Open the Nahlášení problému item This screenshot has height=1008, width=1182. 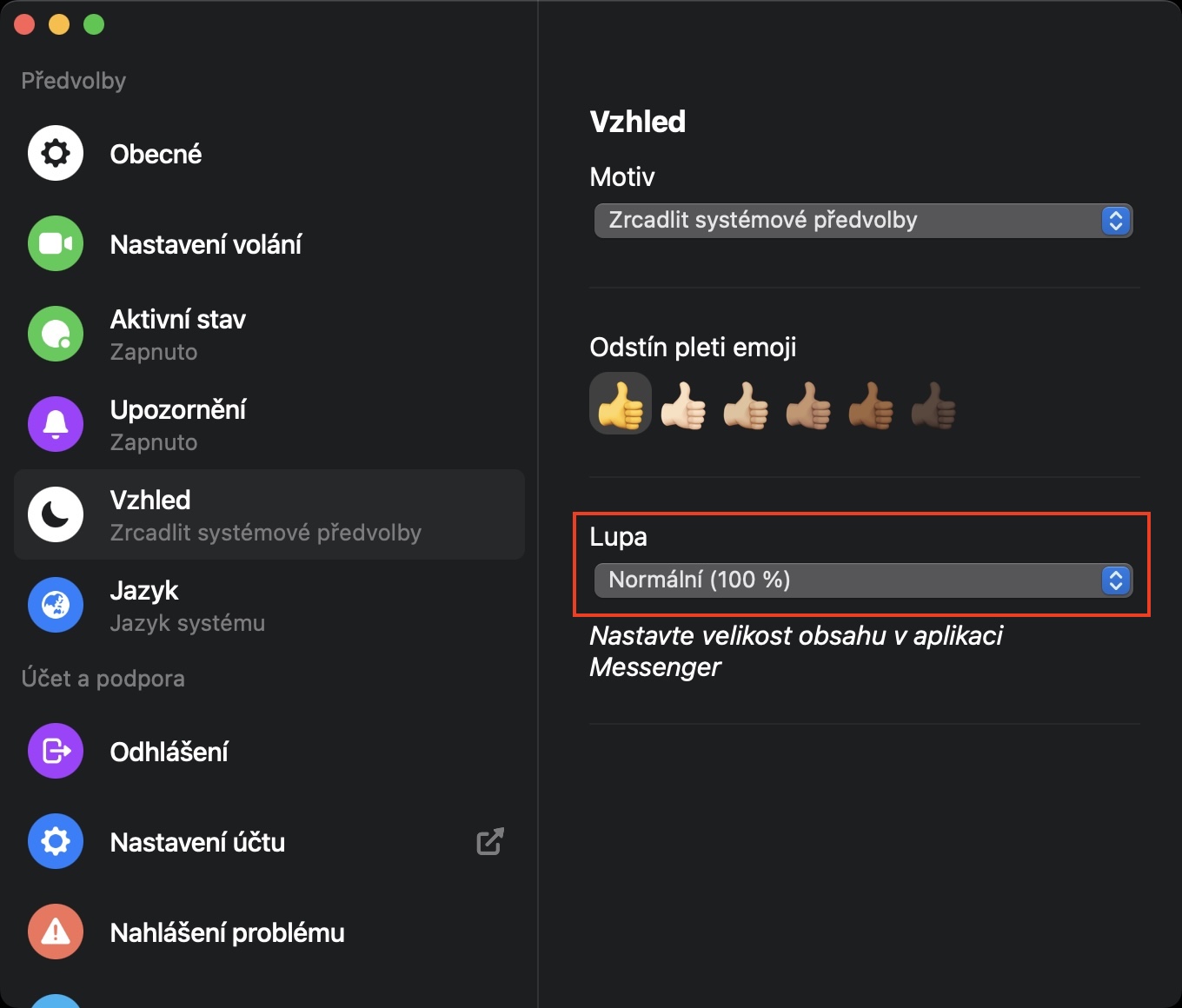227,933
